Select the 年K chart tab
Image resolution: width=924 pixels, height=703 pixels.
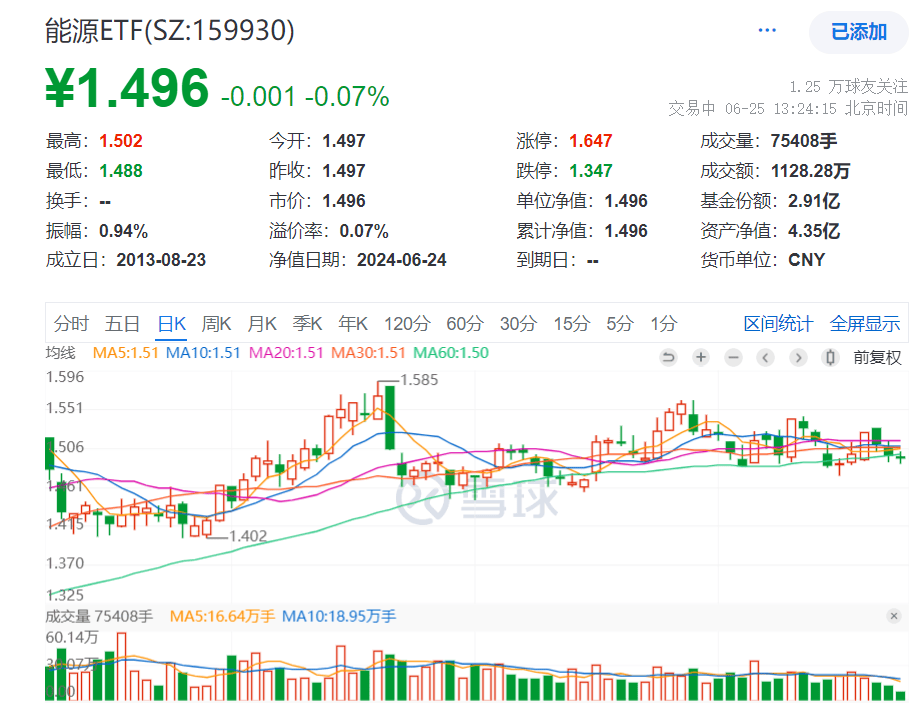click(x=353, y=324)
